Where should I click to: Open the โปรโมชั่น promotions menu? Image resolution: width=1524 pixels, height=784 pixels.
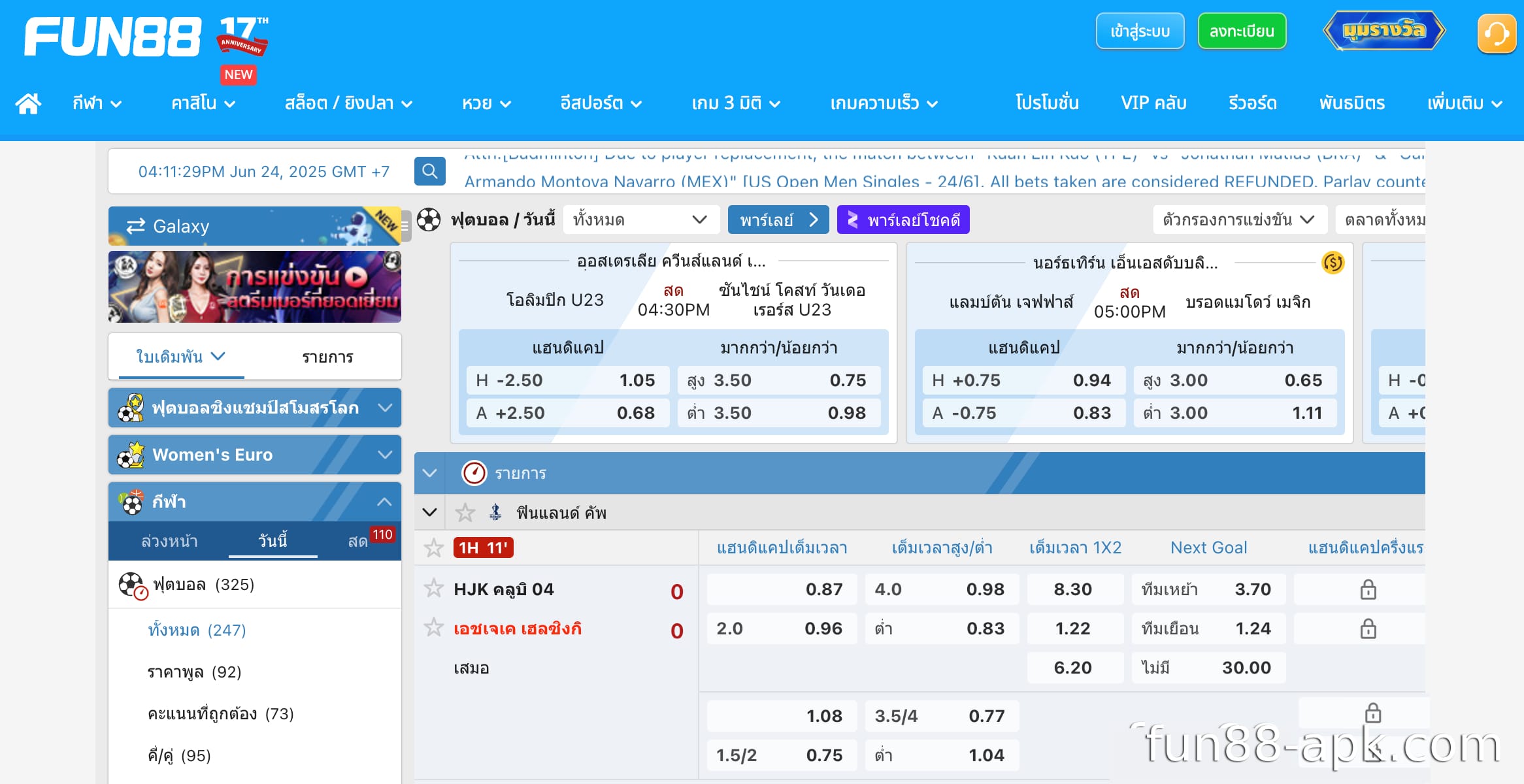pyautogui.click(x=1047, y=103)
